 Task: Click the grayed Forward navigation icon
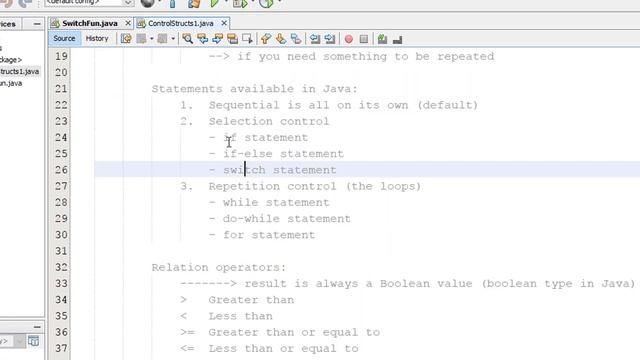coord(162,39)
